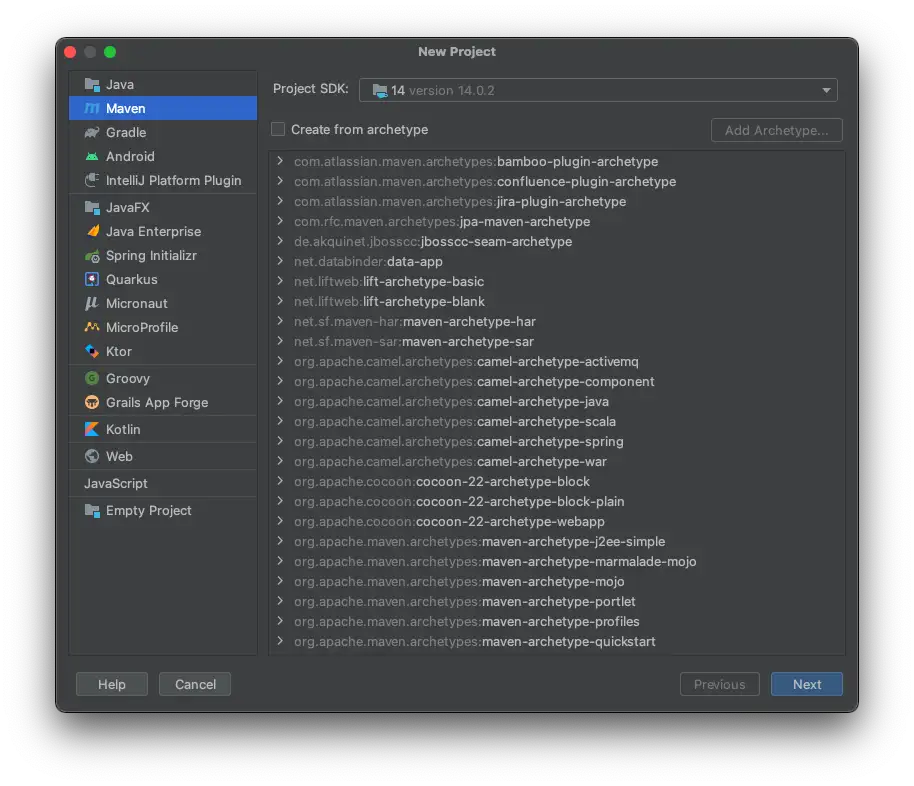Click the Previous button
The width and height of the screenshot is (914, 786).
(x=719, y=684)
